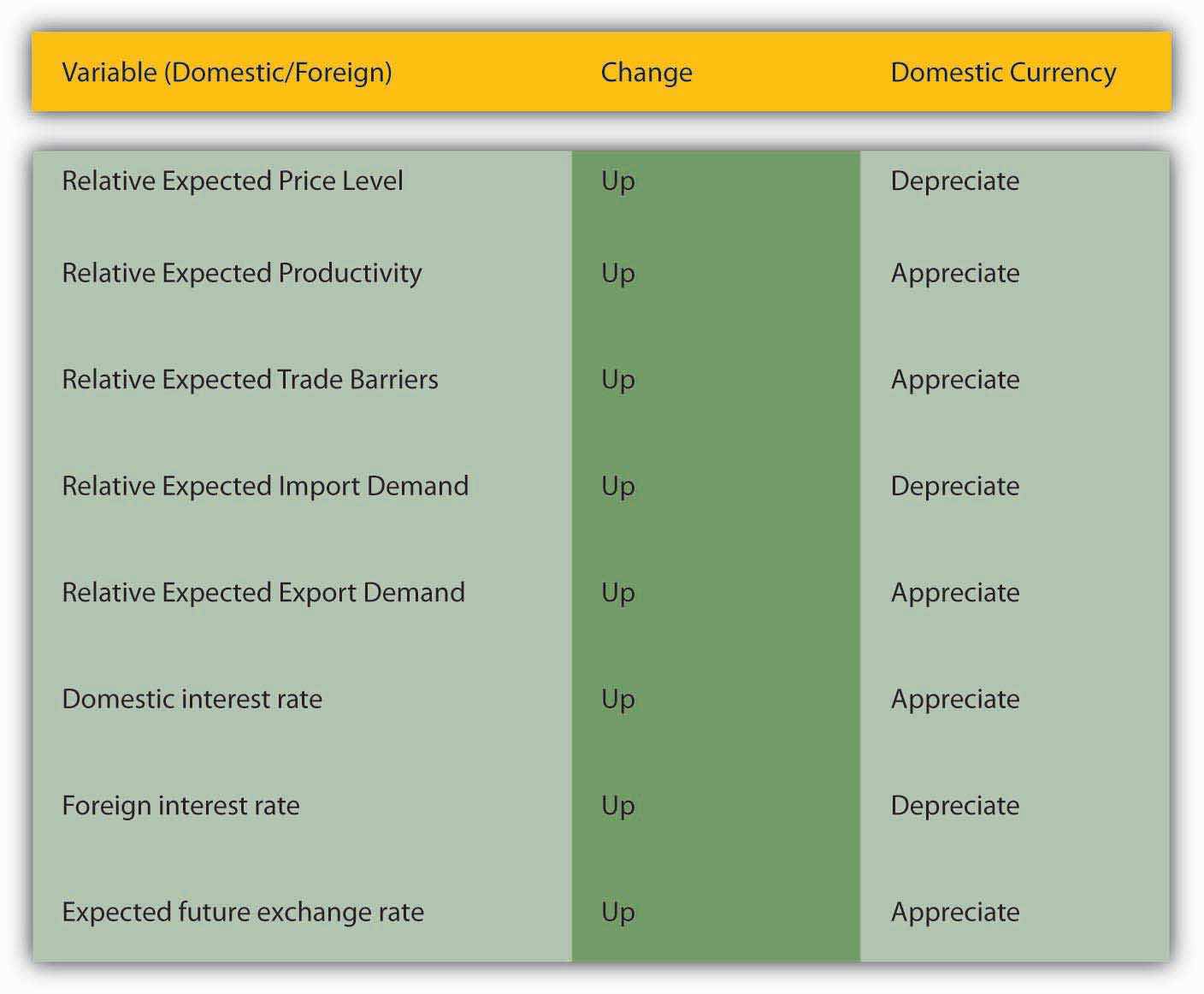This screenshot has height=994, width=1204.
Task: Select the "Relative Expected Export Demand" row label
Action: [263, 593]
